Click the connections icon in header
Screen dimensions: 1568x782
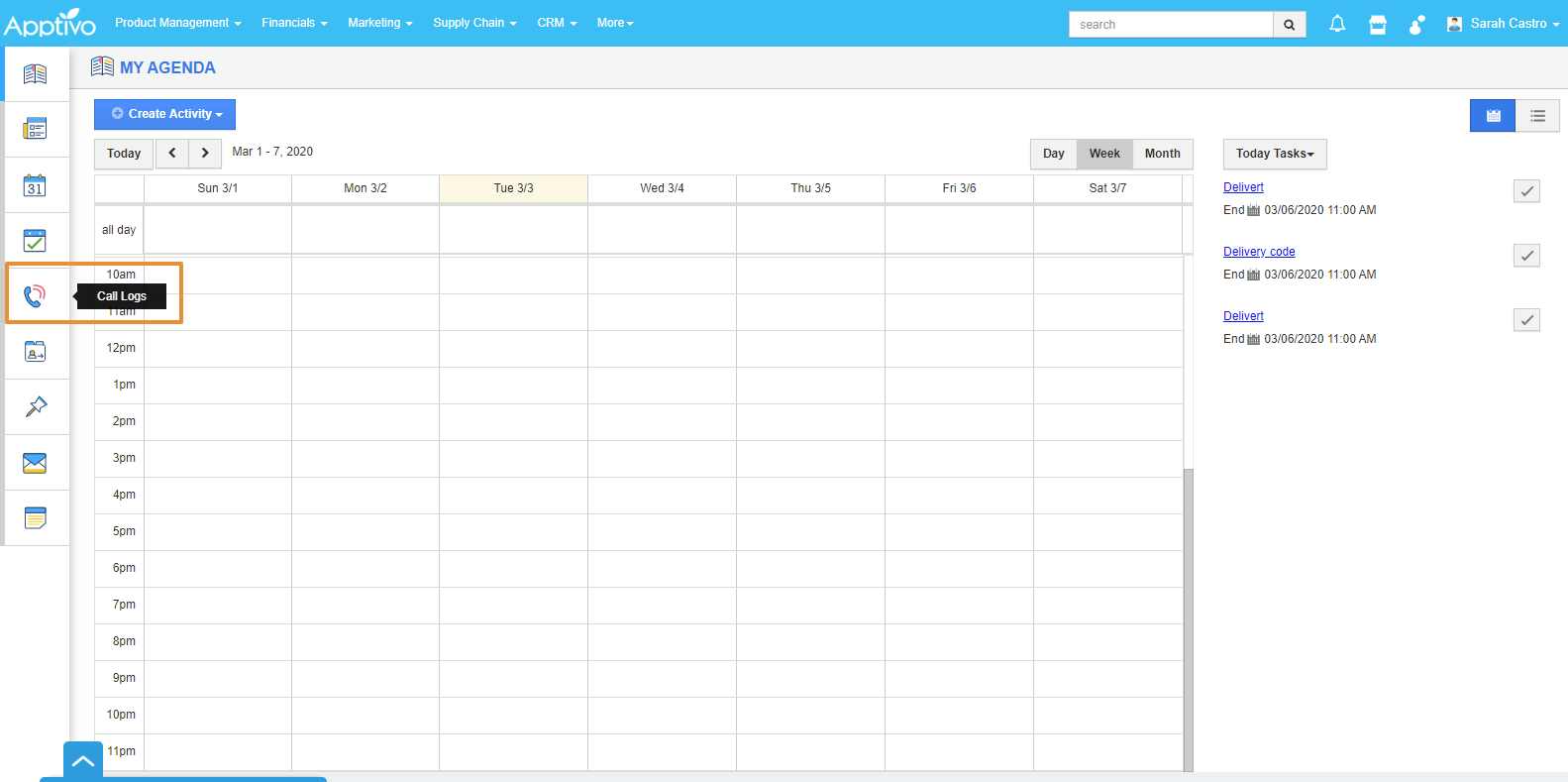point(1417,25)
